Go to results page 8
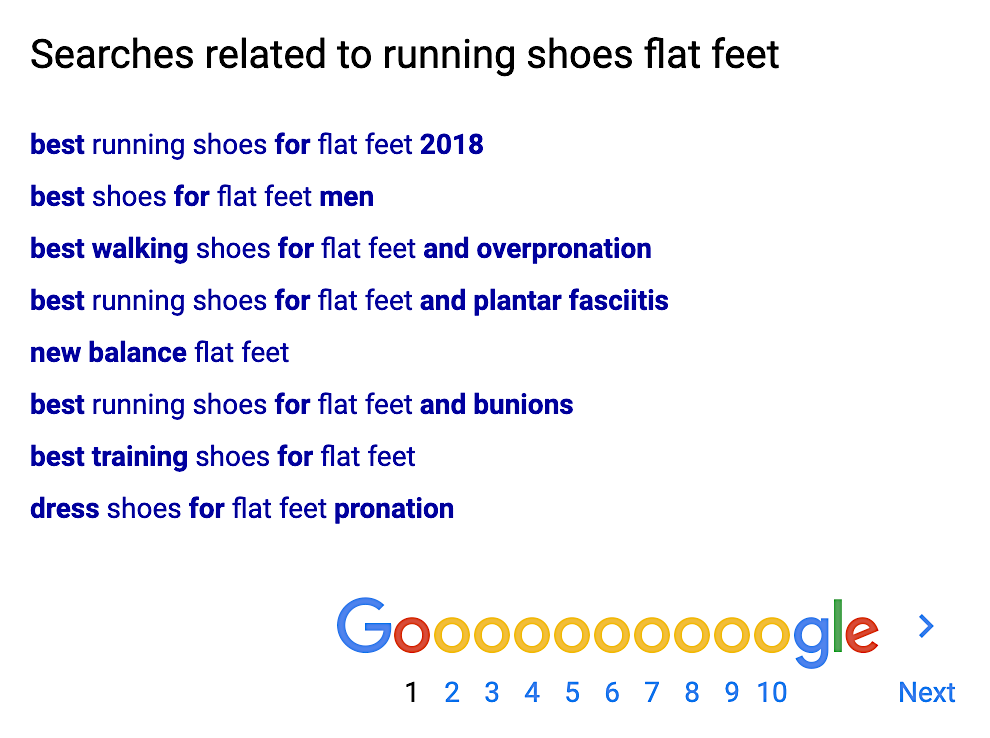 [692, 693]
